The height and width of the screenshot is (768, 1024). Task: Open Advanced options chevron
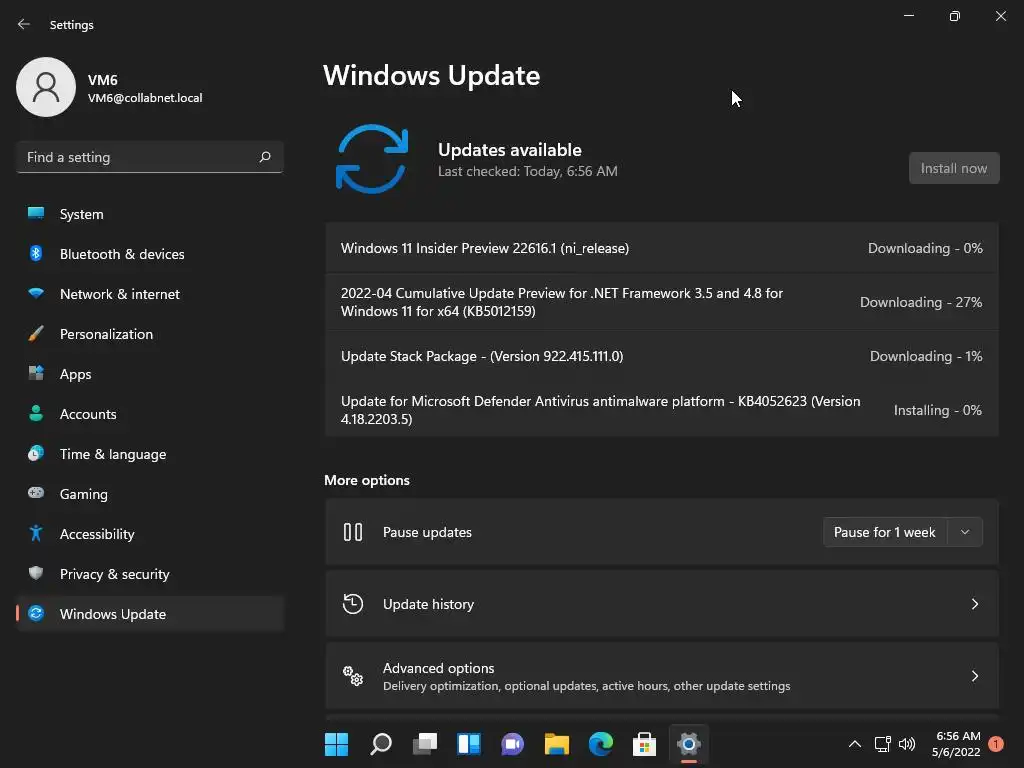click(x=974, y=676)
